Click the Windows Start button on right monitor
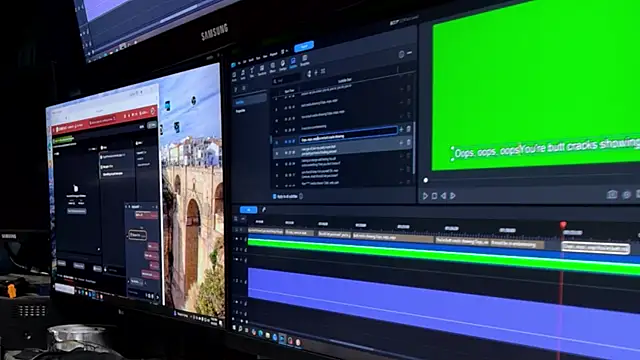640x360 pixels. point(234,327)
